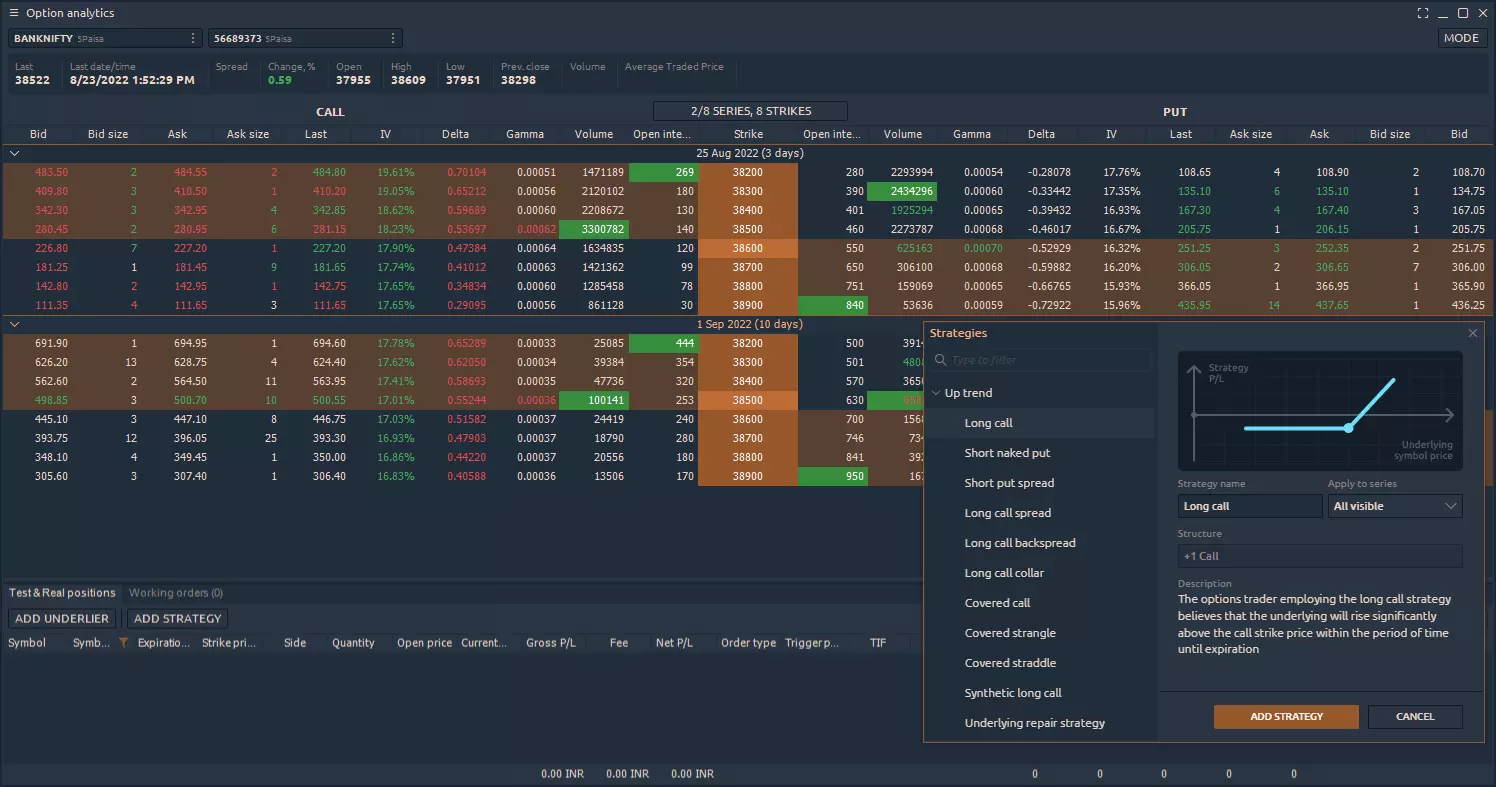The height and width of the screenshot is (787, 1496).
Task: Click put open interest cell 840
Action: click(x=834, y=305)
